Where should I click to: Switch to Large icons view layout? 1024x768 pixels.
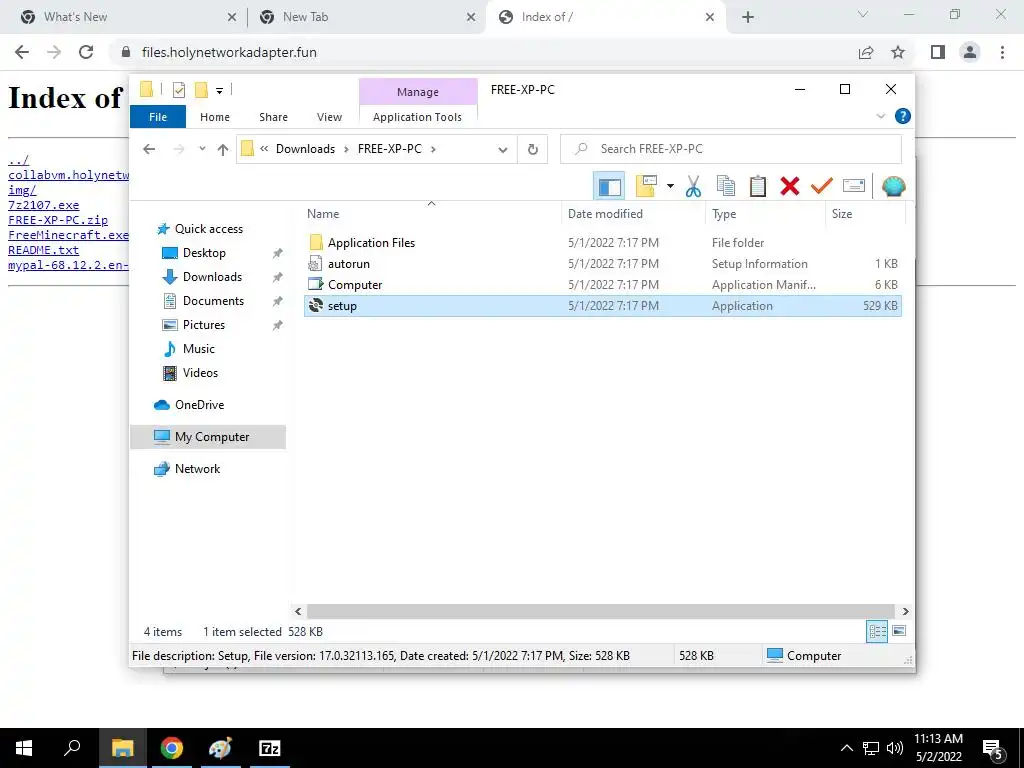coord(899,631)
